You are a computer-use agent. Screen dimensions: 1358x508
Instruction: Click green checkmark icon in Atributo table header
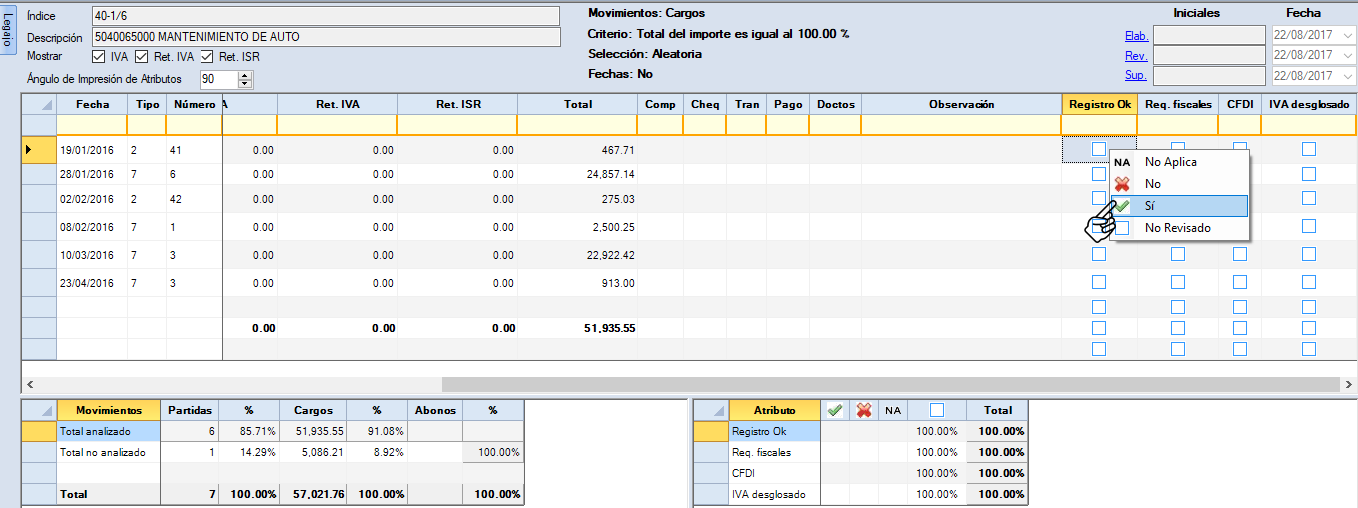tap(834, 410)
